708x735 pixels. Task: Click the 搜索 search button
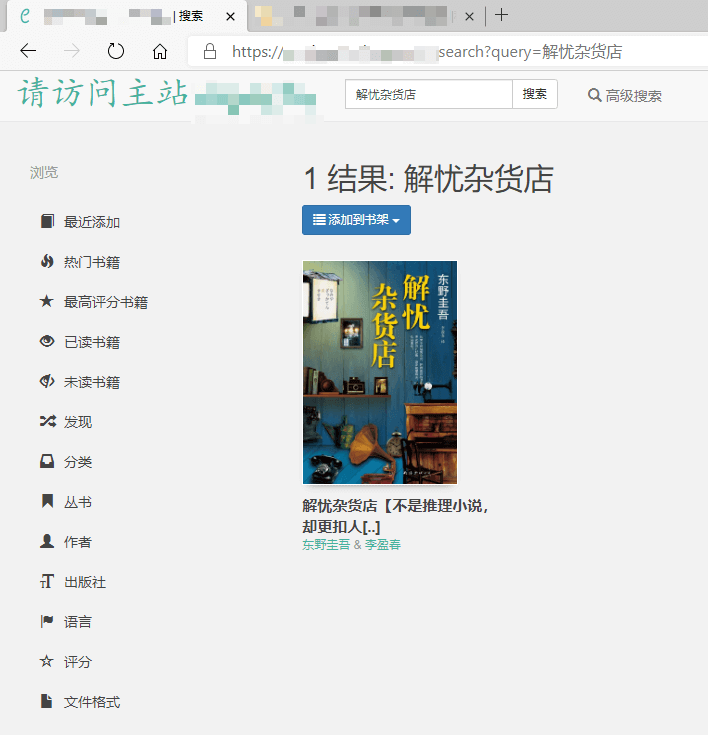(x=535, y=94)
